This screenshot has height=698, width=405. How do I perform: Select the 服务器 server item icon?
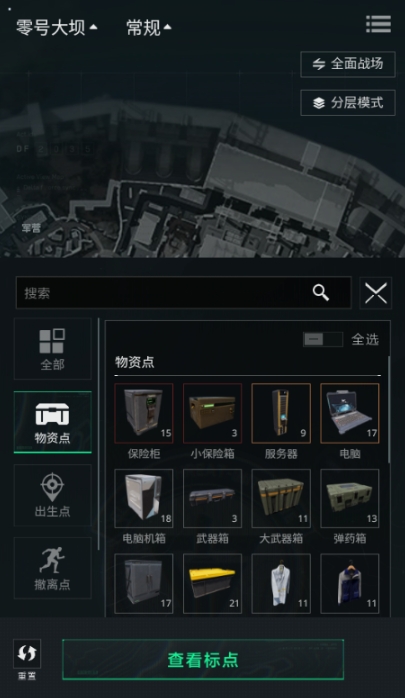click(281, 413)
